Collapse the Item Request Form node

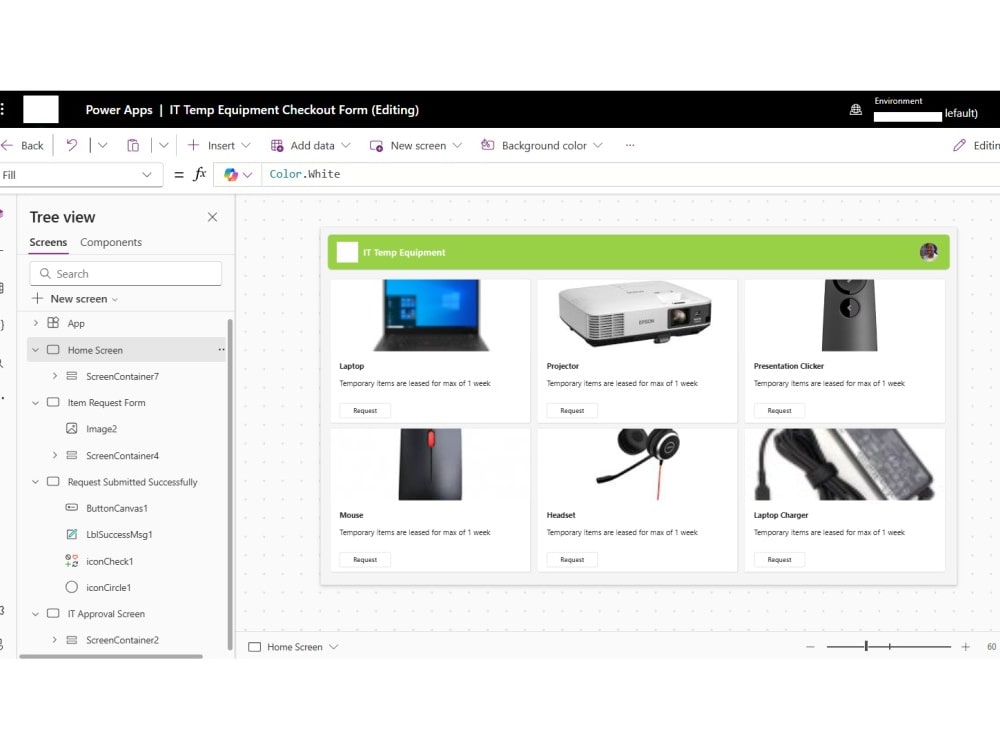pyautogui.click(x=36, y=402)
